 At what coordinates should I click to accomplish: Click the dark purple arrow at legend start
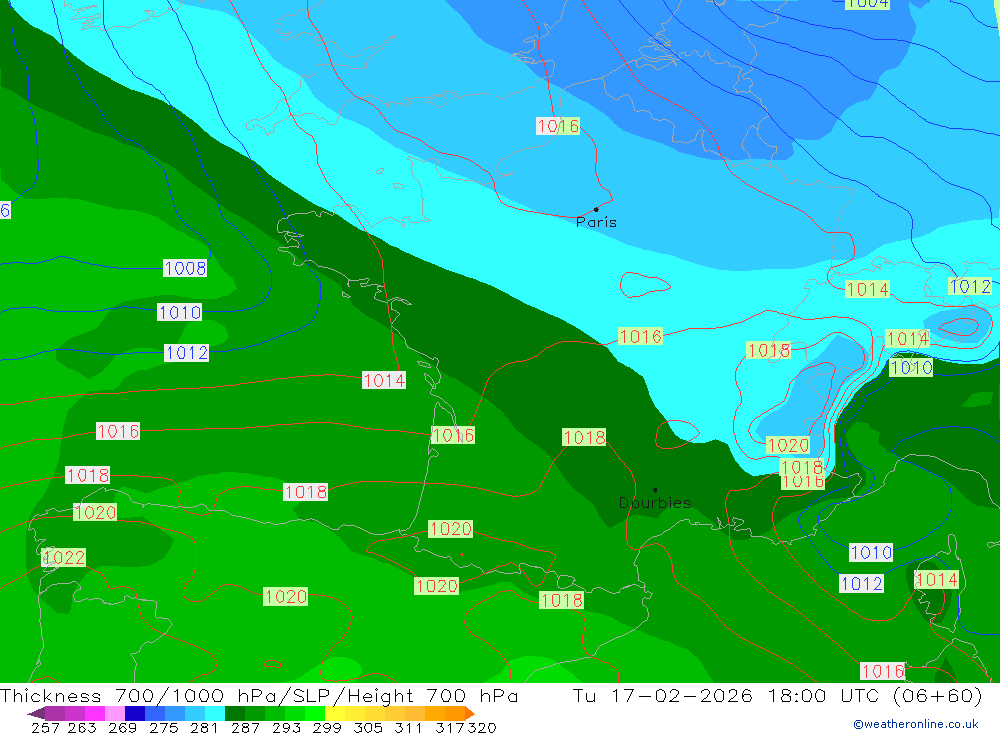(36, 713)
